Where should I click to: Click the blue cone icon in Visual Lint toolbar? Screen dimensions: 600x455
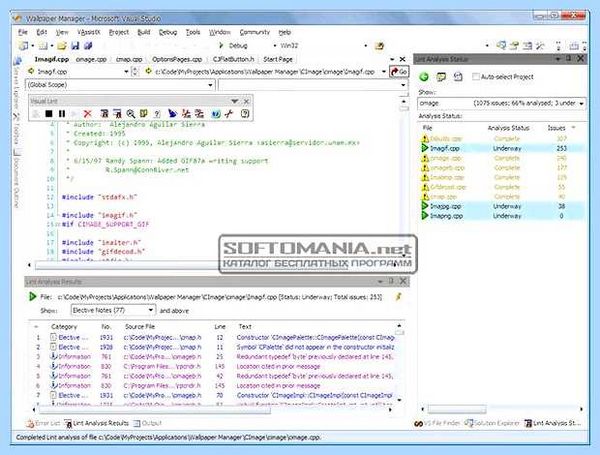(172, 114)
